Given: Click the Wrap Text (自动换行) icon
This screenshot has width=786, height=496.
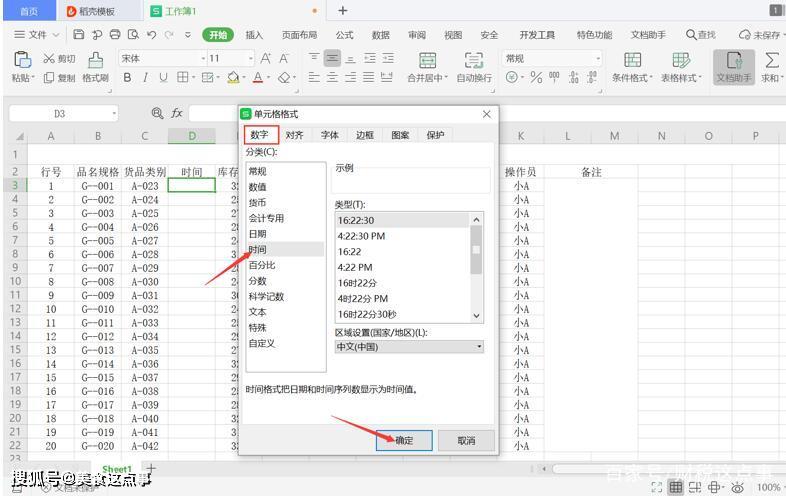Looking at the screenshot, I should (473, 60).
